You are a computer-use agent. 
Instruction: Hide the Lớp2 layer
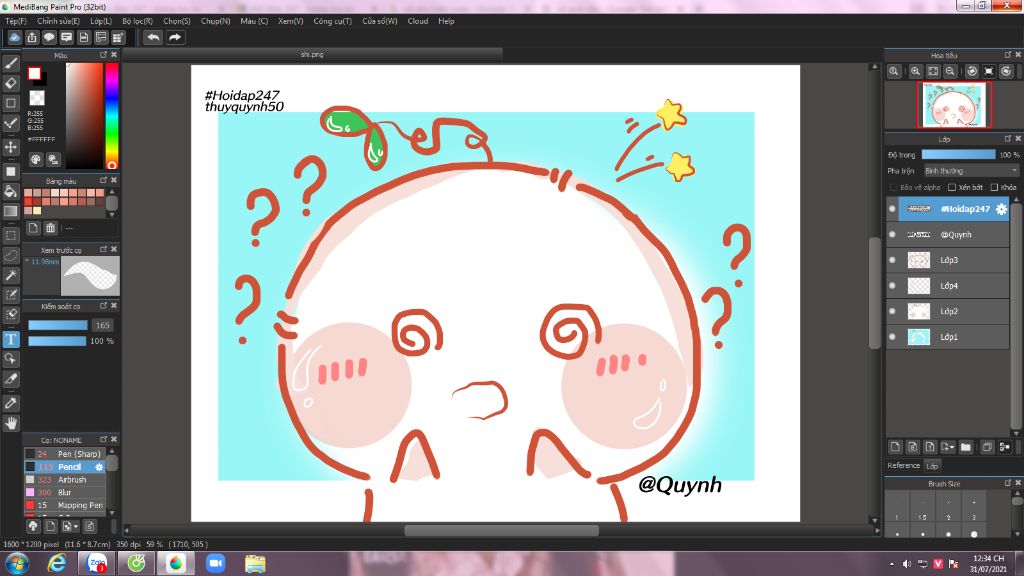click(892, 311)
